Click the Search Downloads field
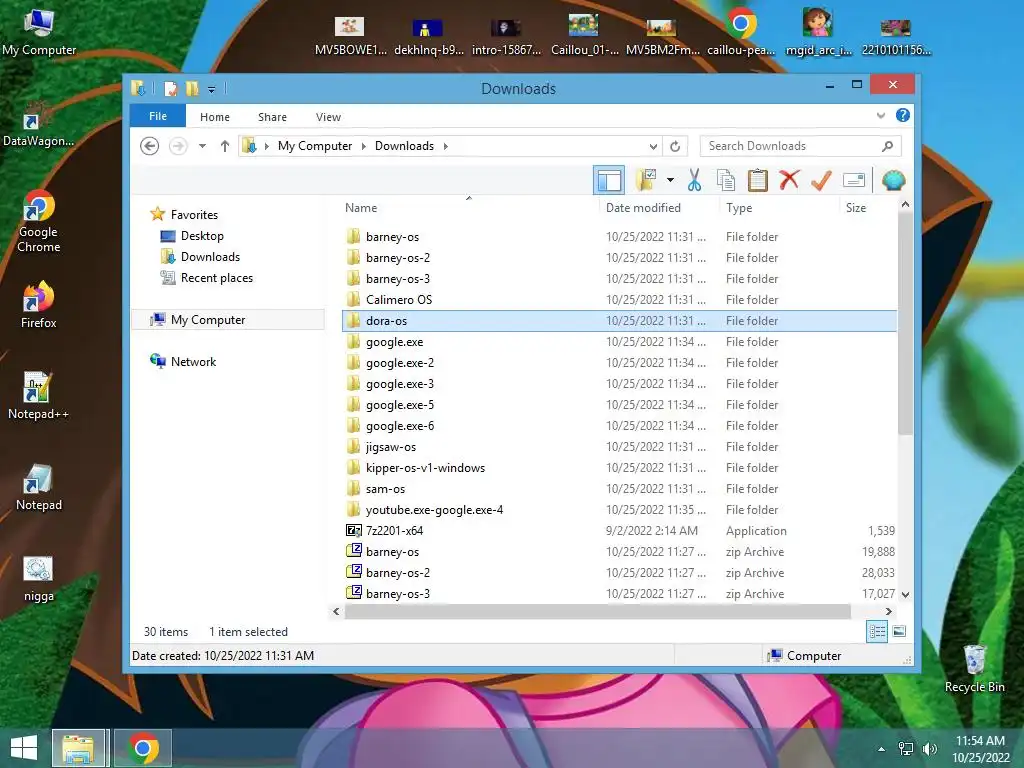Image resolution: width=1024 pixels, height=768 pixels. coord(800,146)
